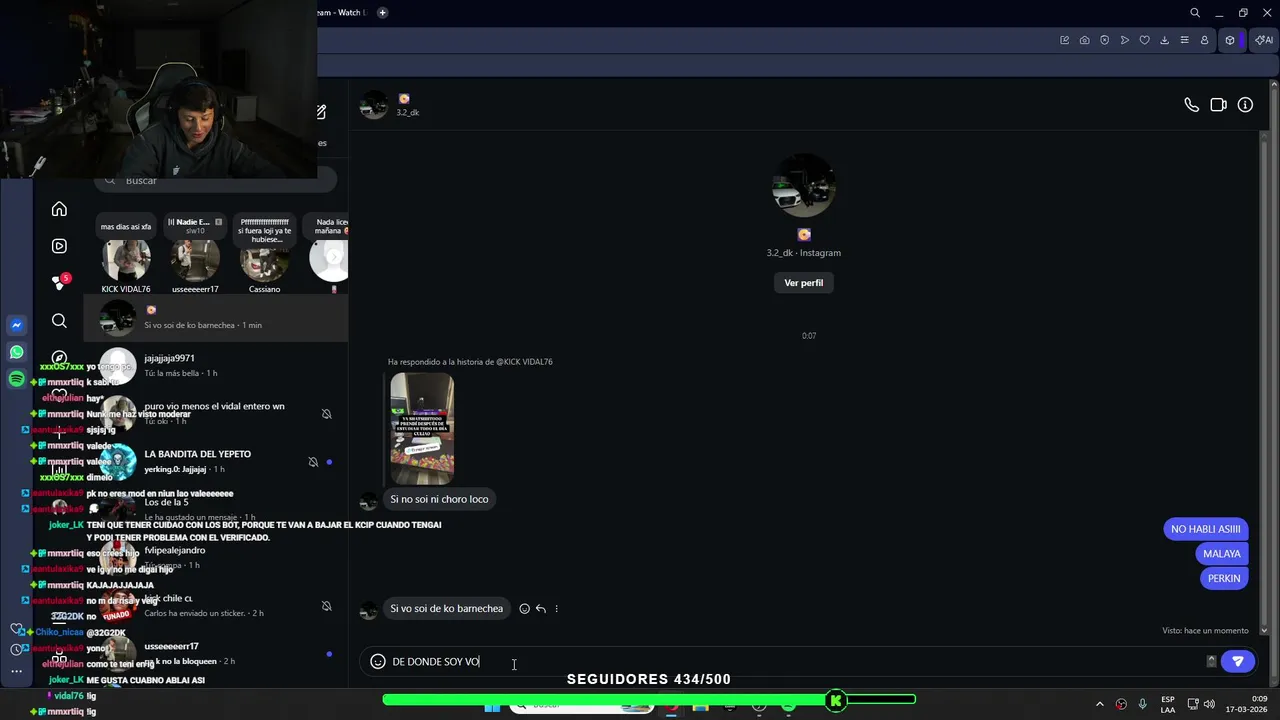Open fvlipealejandro chat
Screen dimensions: 1280x720
pyautogui.click(x=216, y=557)
